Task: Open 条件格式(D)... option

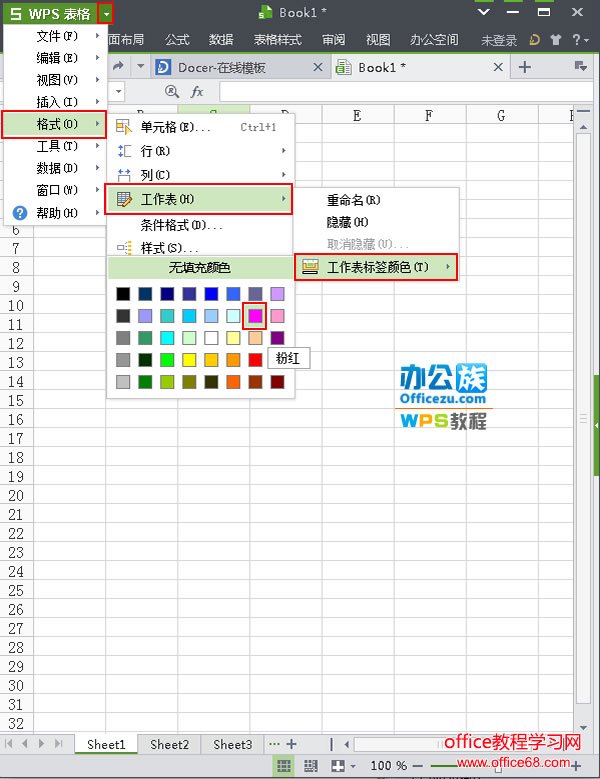Action: [200, 225]
